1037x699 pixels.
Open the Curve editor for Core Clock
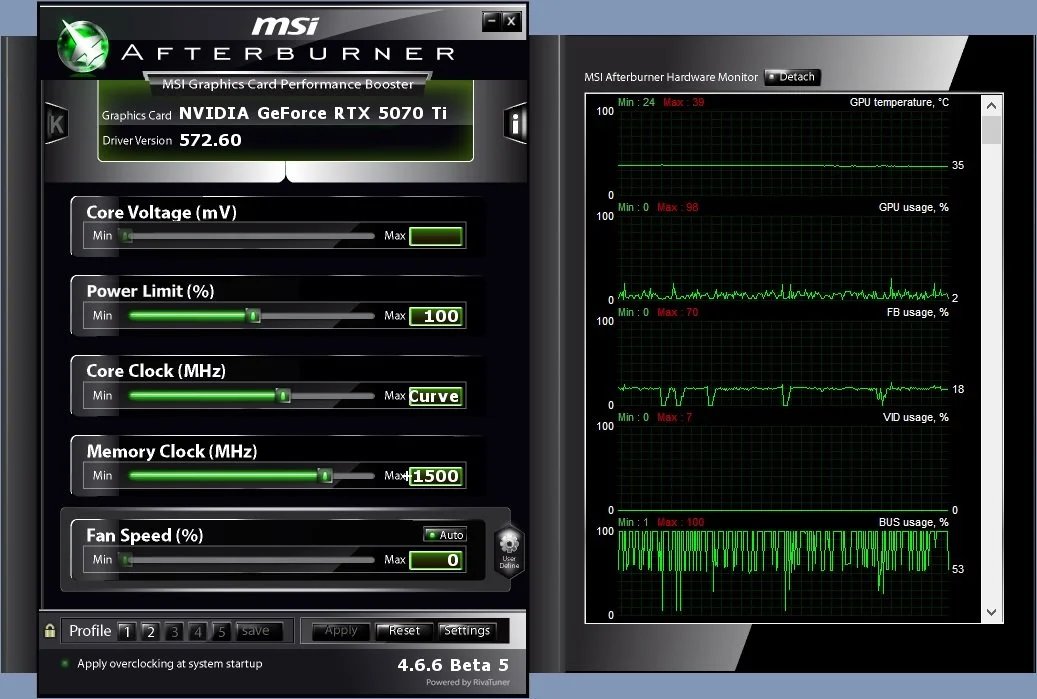pos(435,396)
